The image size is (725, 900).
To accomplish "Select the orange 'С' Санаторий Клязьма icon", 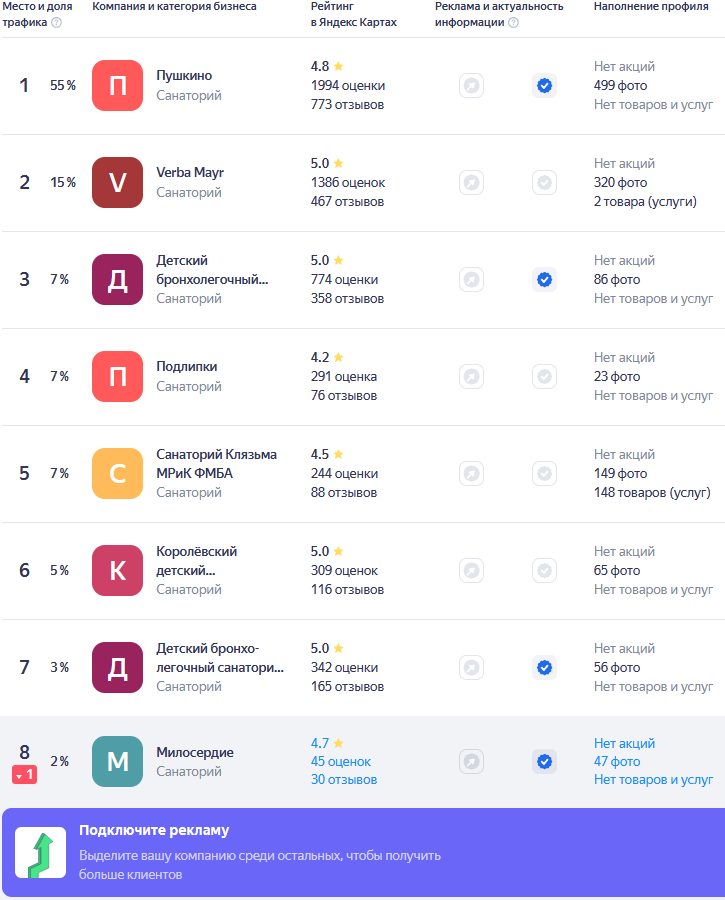I will tap(117, 474).
